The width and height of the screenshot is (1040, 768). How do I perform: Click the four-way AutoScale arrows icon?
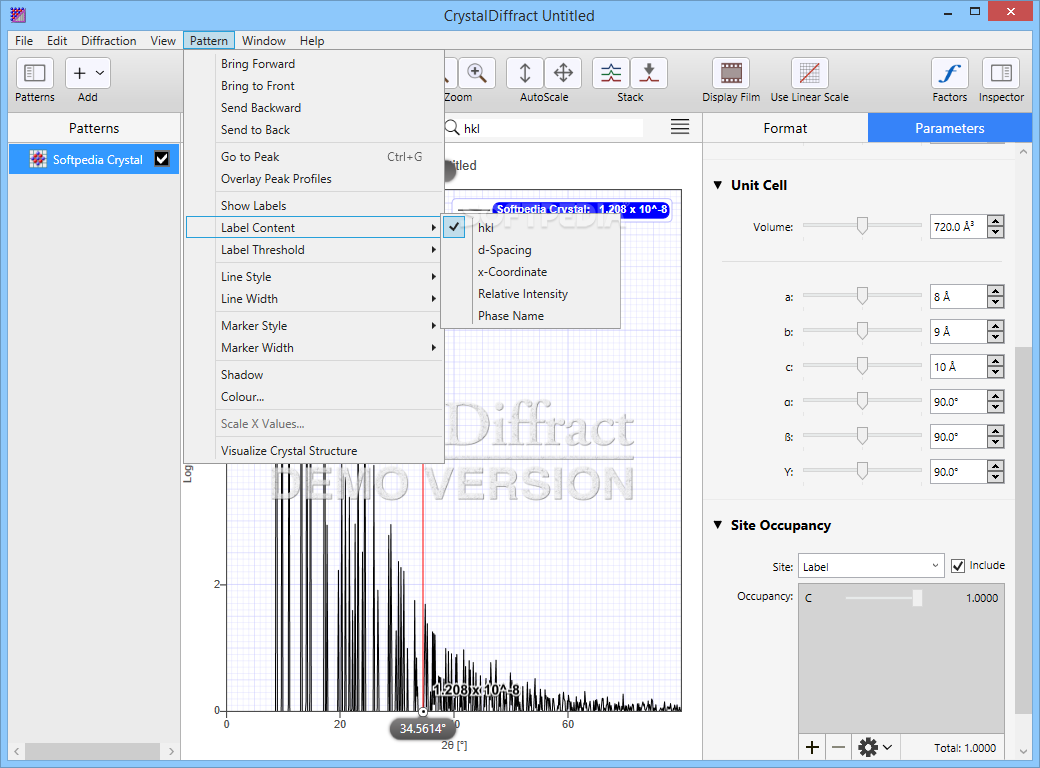(563, 72)
